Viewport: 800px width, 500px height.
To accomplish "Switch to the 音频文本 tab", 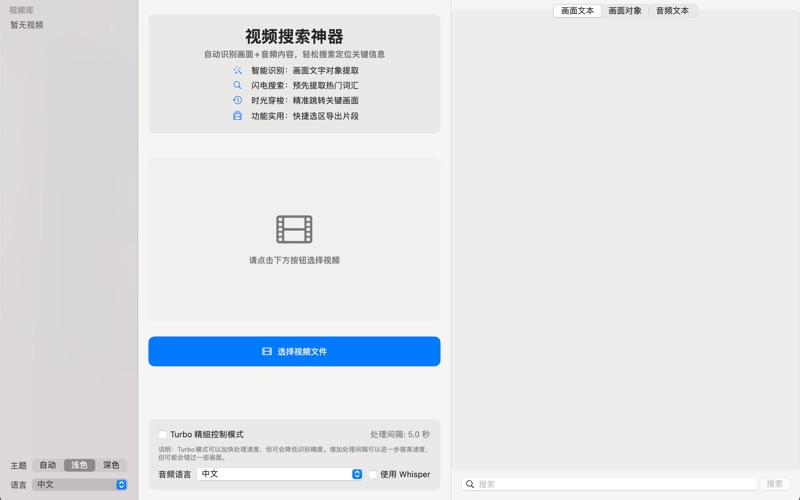I will click(x=672, y=11).
